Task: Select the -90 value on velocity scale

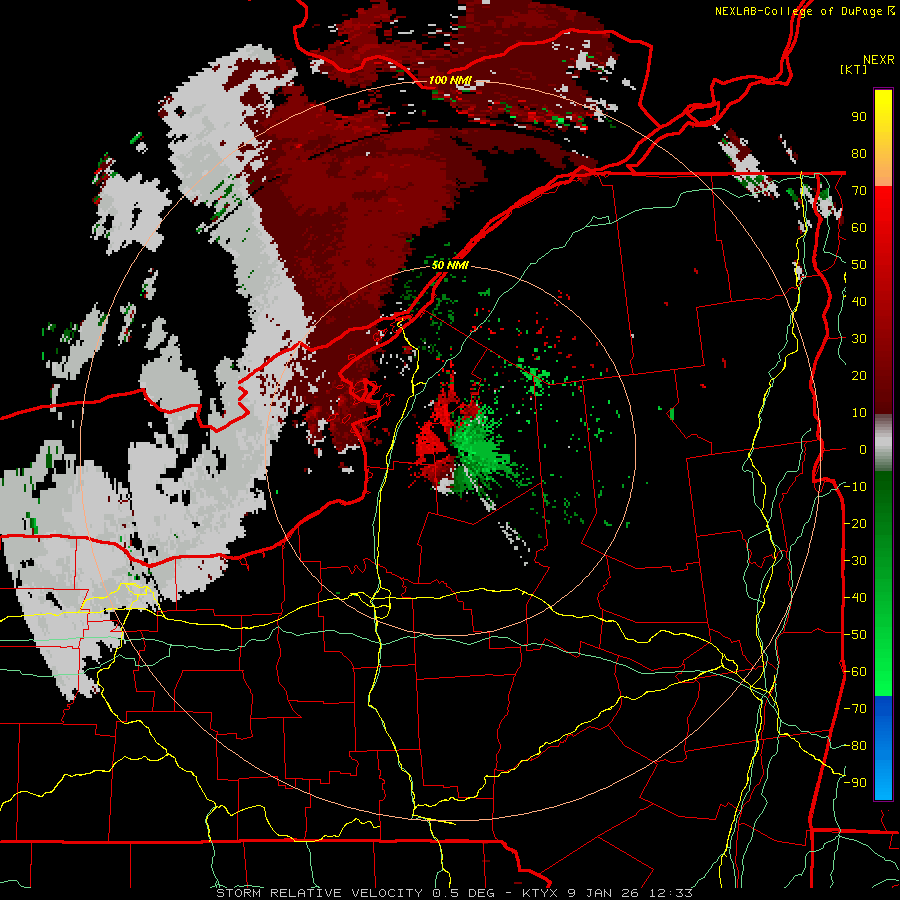Action: 855,783
